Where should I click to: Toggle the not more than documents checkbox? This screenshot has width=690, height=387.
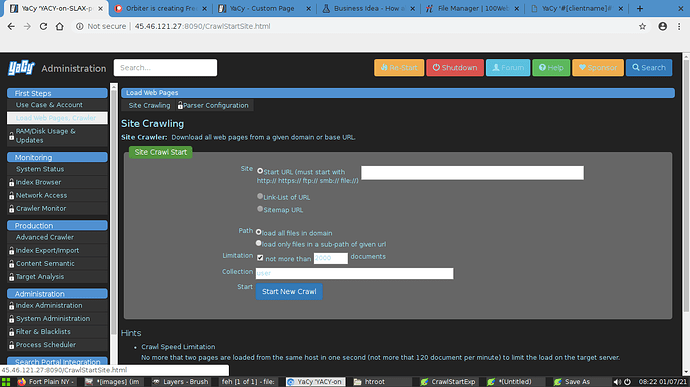260,258
